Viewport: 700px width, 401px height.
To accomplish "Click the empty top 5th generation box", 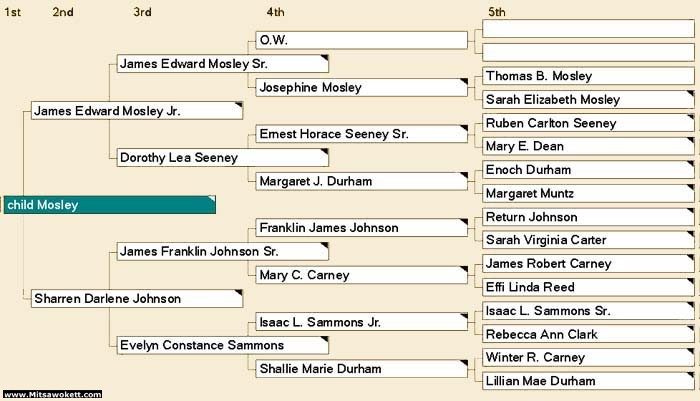I will pos(588,29).
